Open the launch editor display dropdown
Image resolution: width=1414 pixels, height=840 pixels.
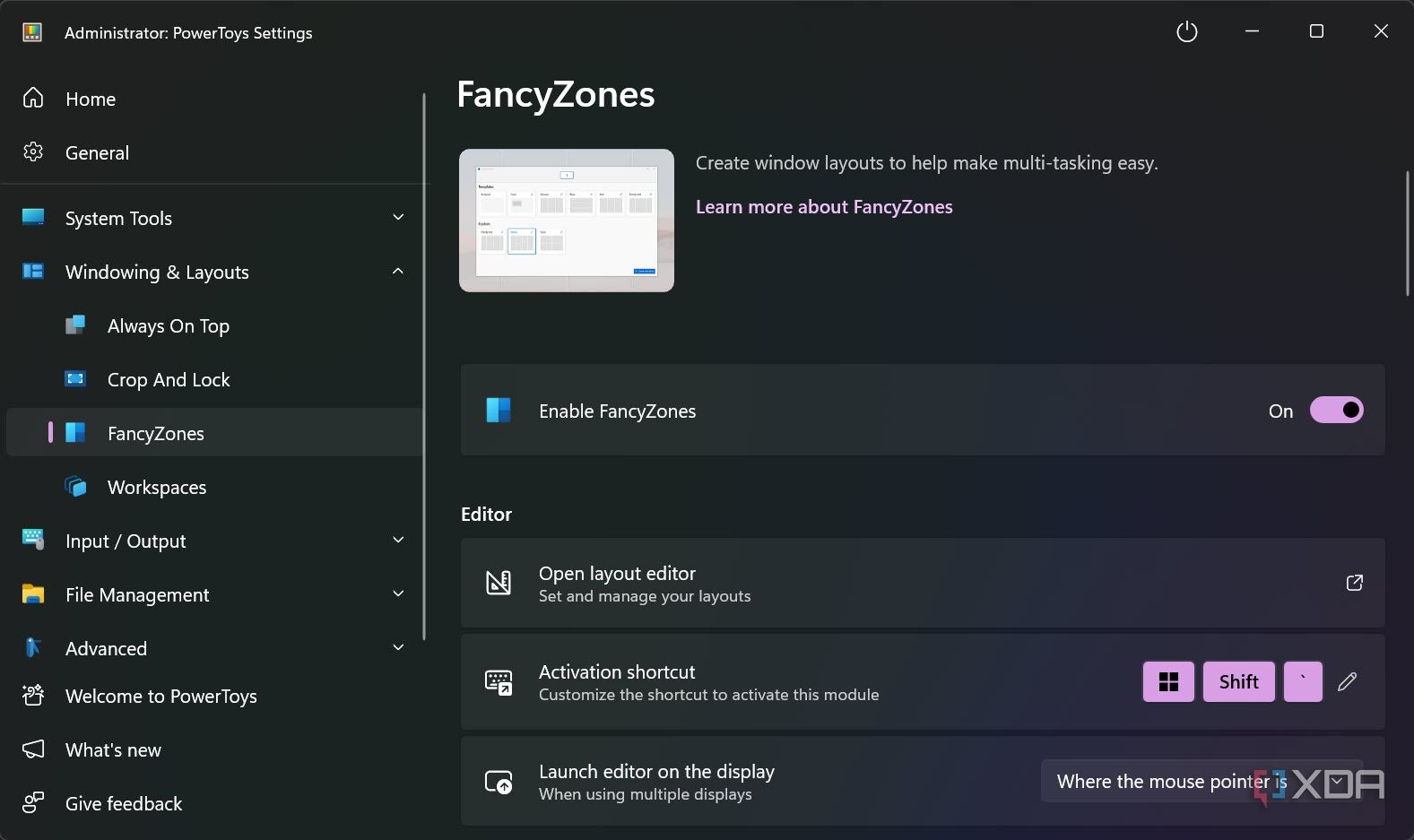(1201, 782)
